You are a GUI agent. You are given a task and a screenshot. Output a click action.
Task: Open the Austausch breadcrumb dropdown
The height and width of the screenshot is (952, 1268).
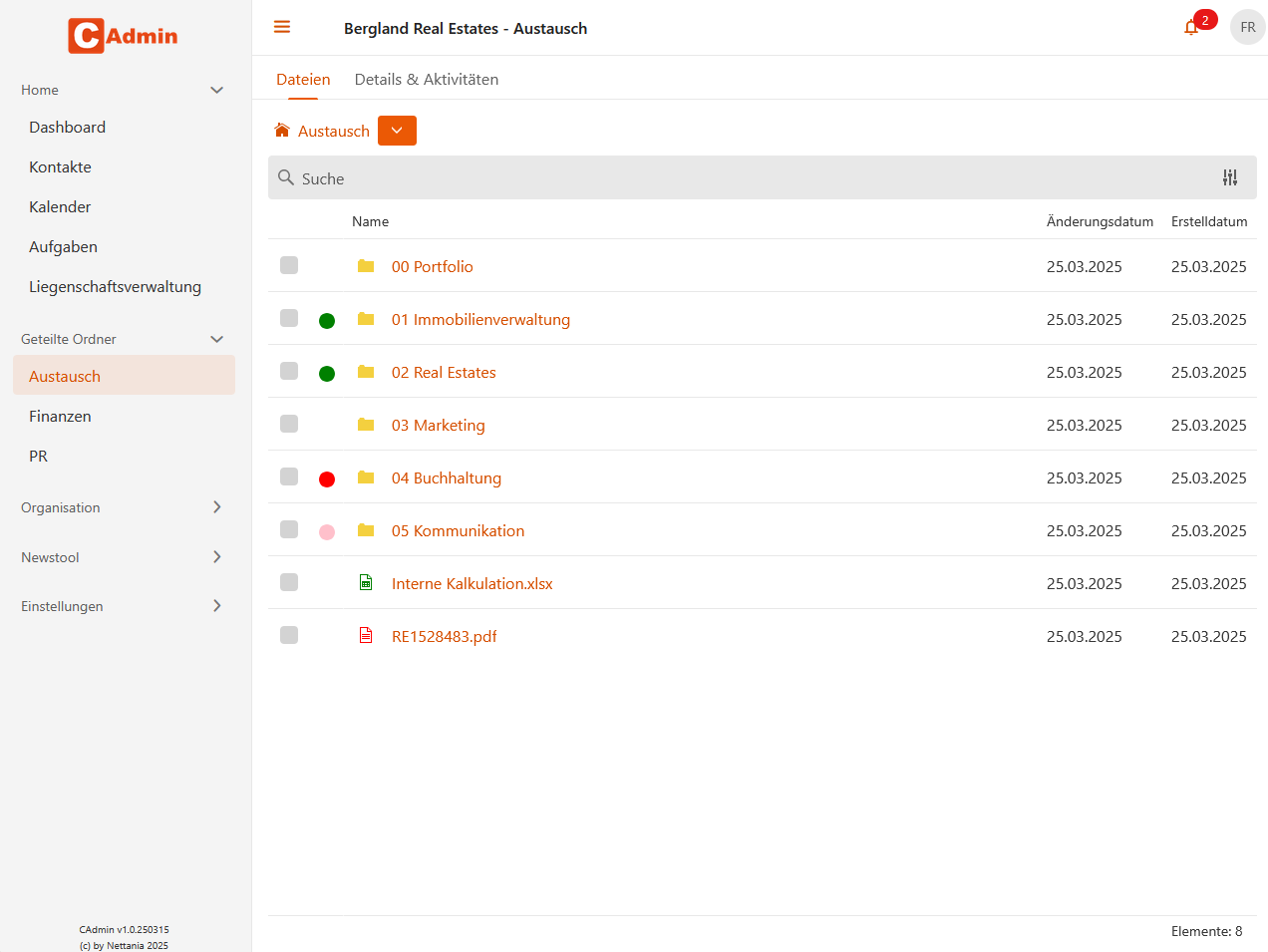click(x=397, y=130)
